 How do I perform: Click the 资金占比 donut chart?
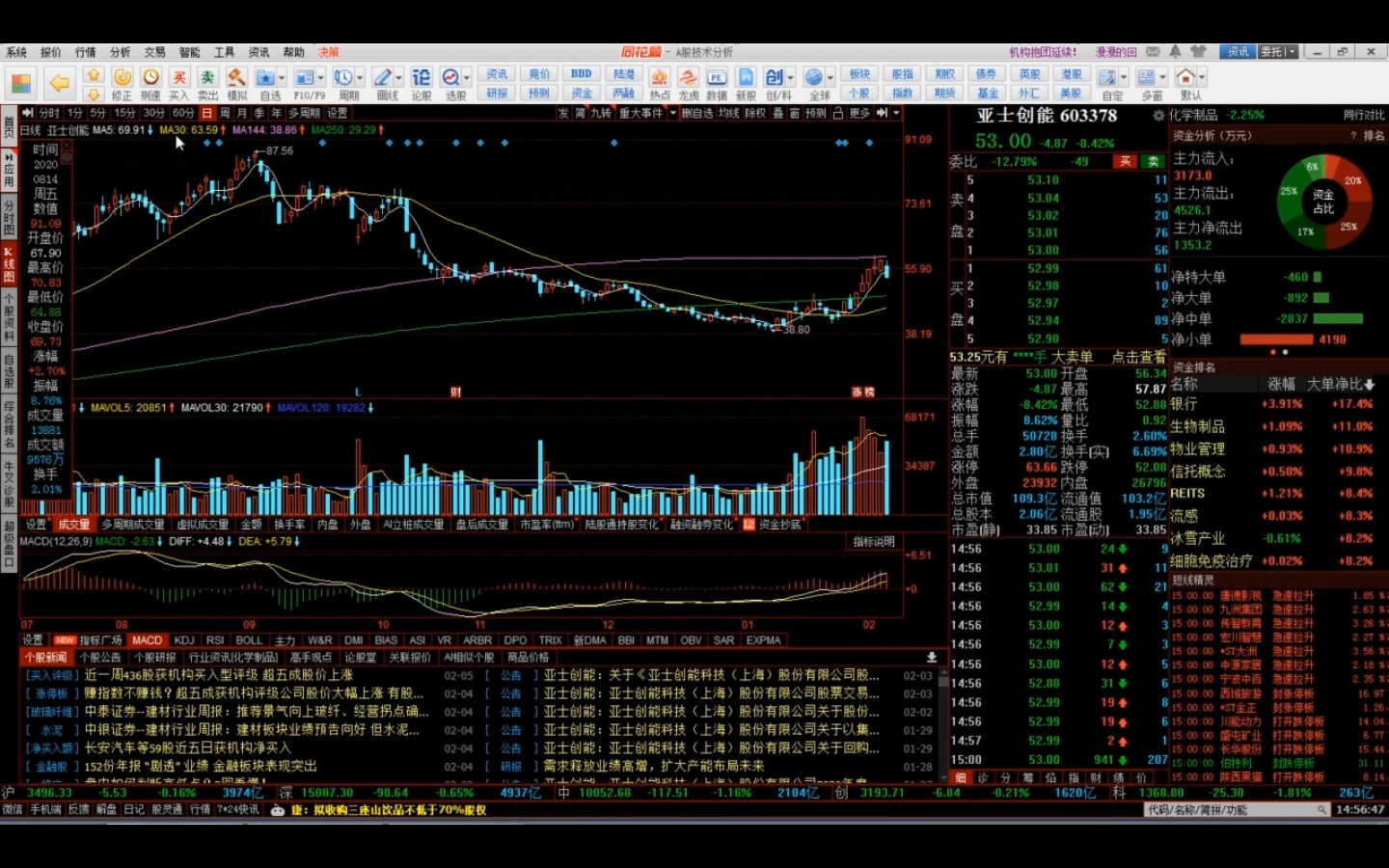(x=1323, y=202)
